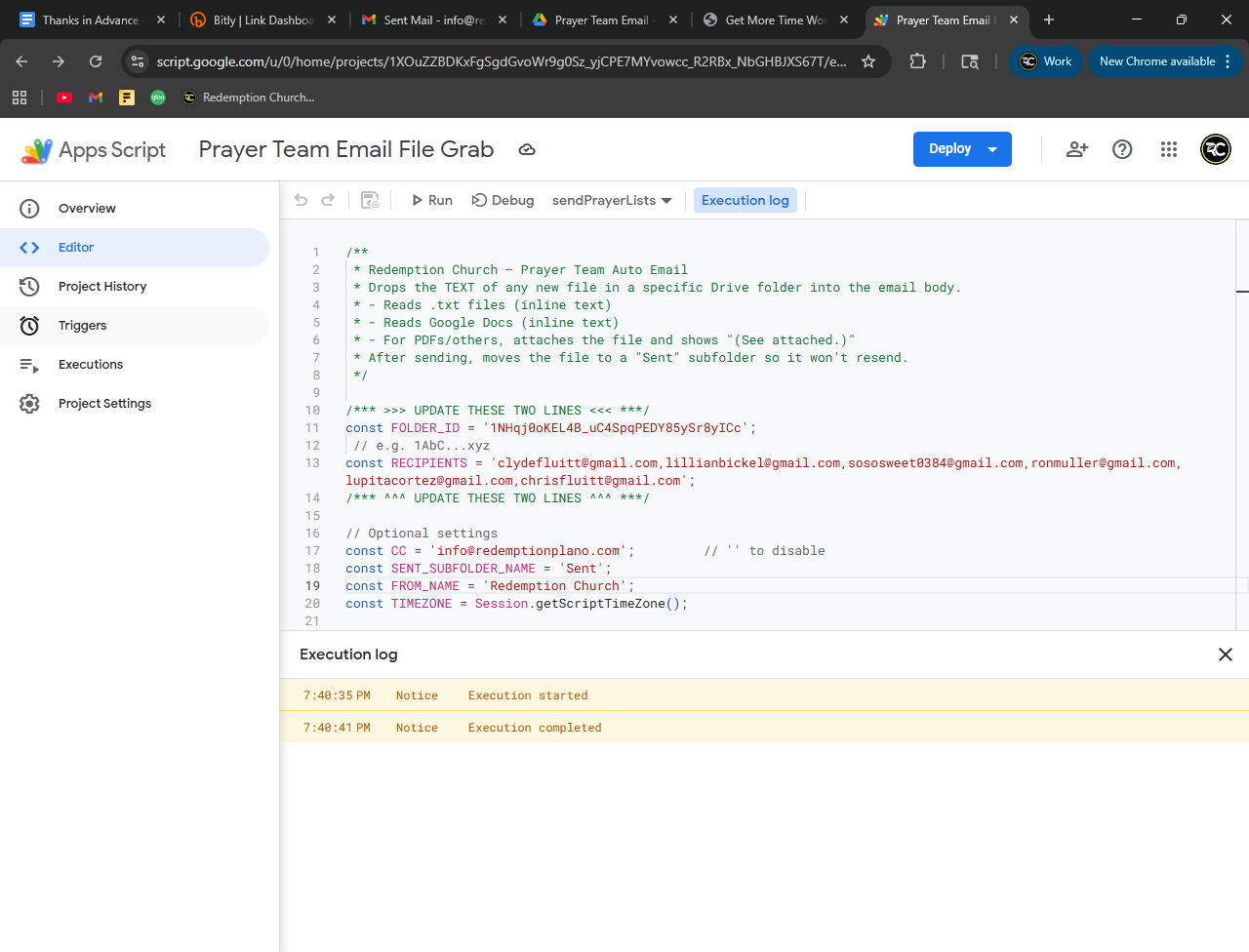Image resolution: width=1249 pixels, height=952 pixels.
Task: Click the browser address bar URL
Action: [501, 61]
